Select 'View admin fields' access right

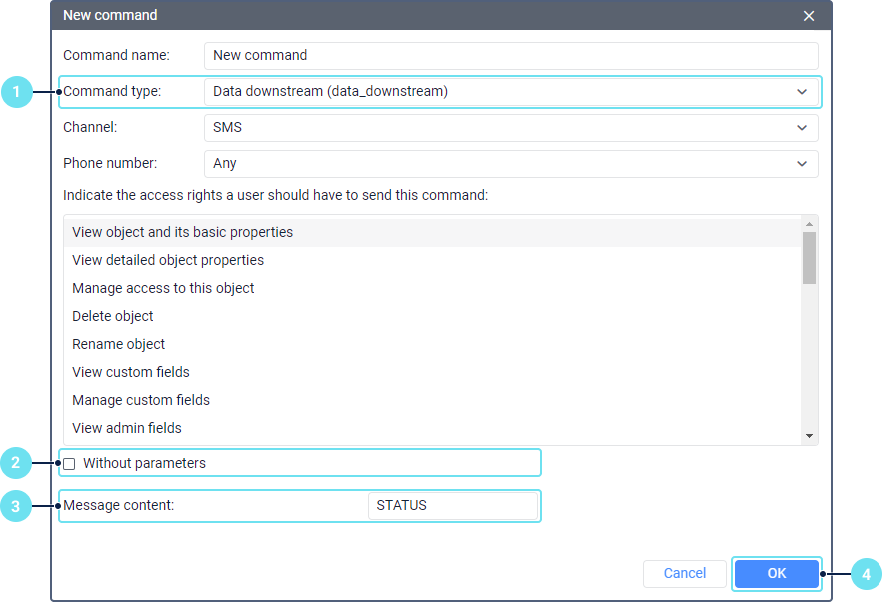[432, 428]
